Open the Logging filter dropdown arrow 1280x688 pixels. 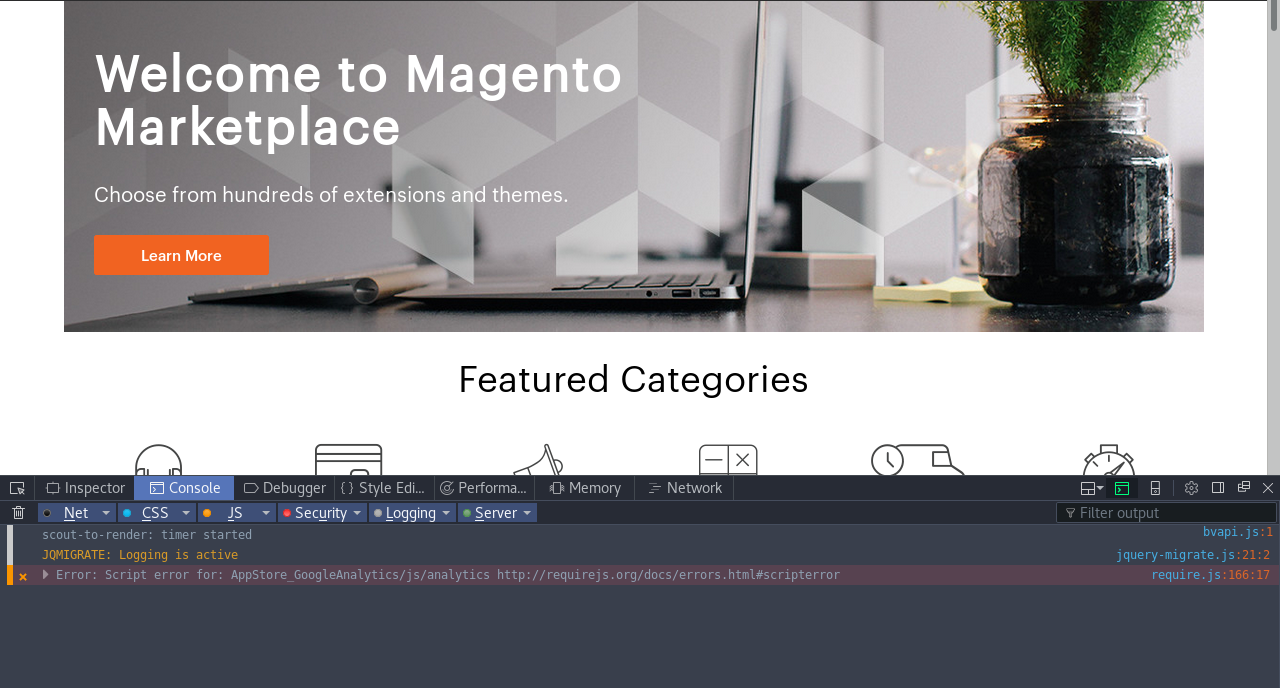447,513
